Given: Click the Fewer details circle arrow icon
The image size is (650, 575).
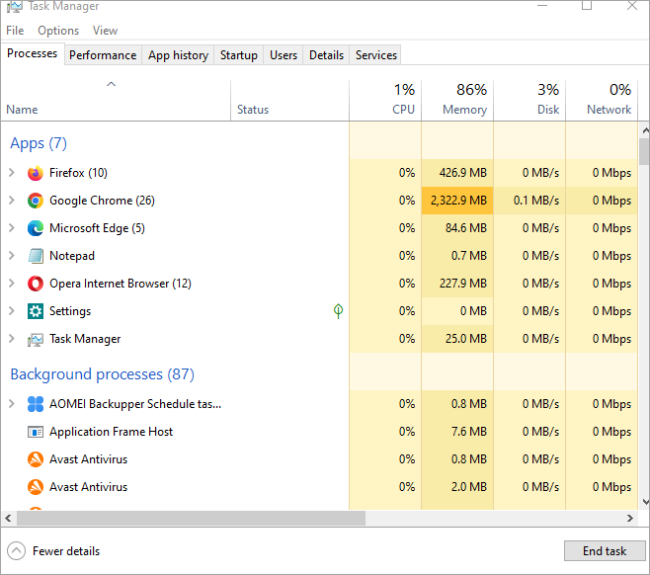Looking at the screenshot, I should (x=16, y=551).
